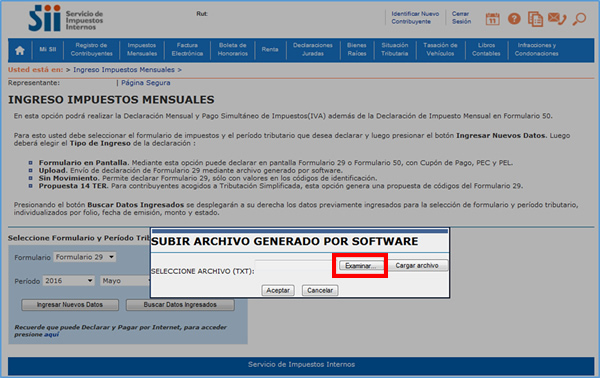Select Boleta de Honorarios menu item

pyautogui.click(x=233, y=50)
